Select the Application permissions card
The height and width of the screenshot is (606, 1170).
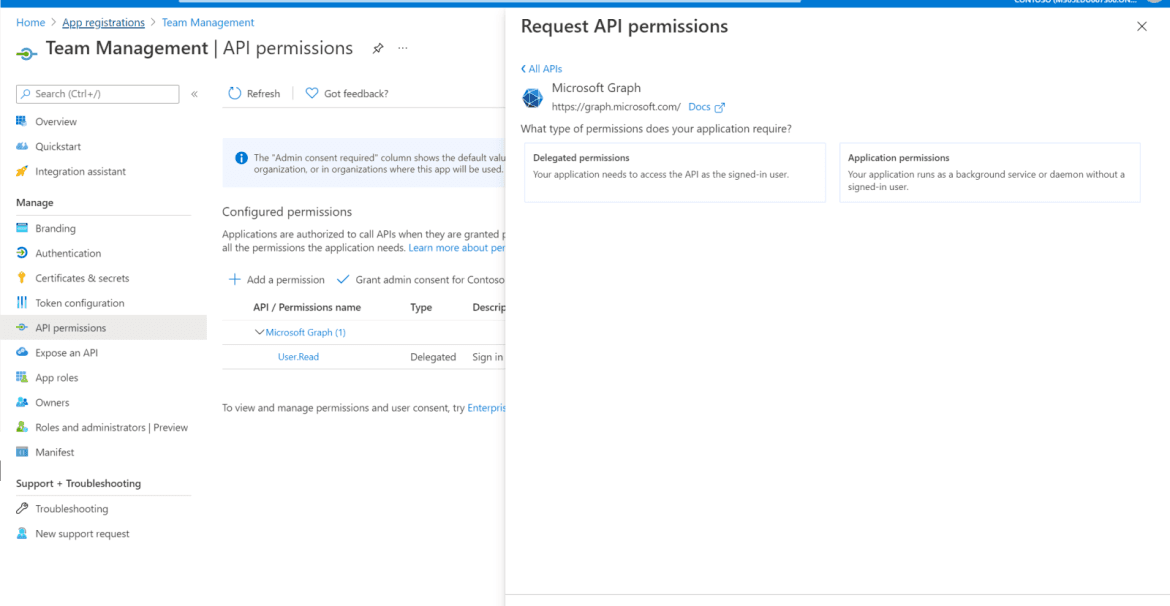pos(989,172)
